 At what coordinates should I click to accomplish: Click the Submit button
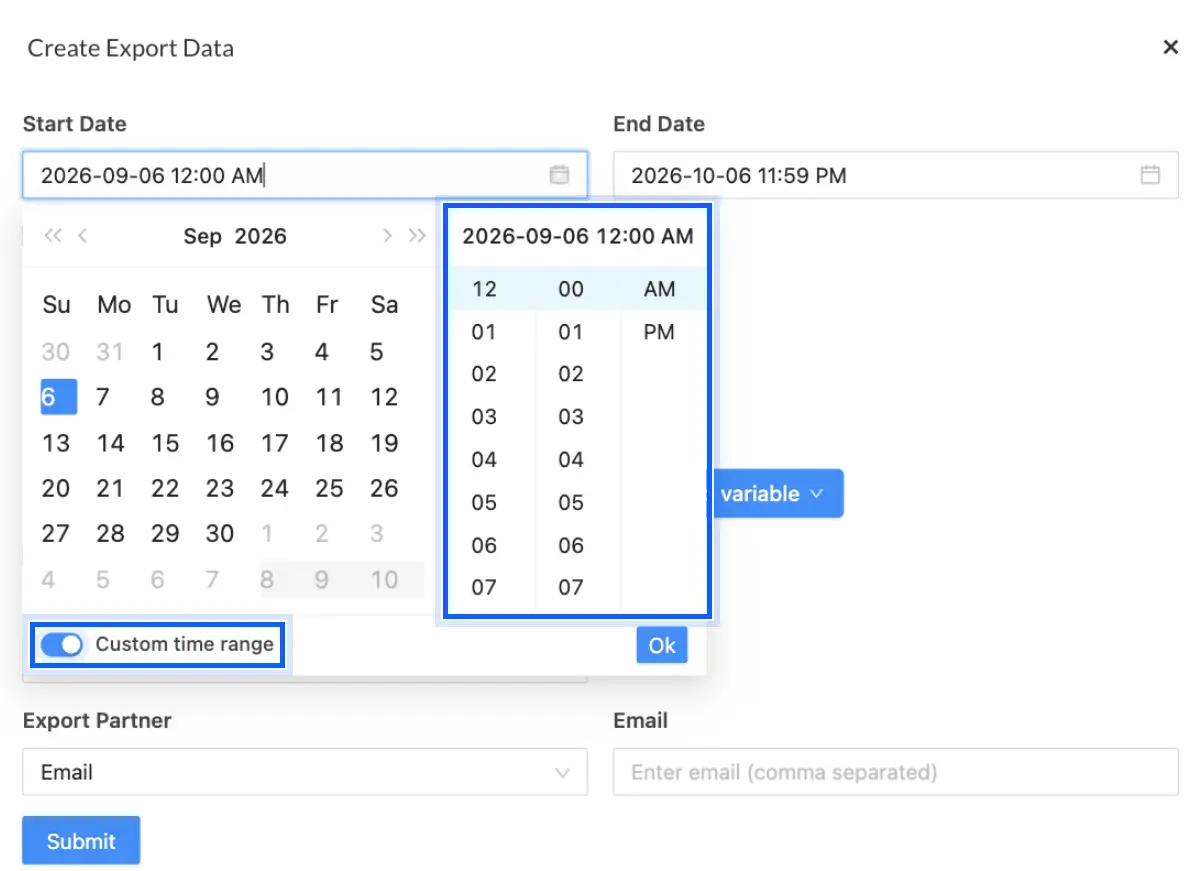(x=81, y=841)
